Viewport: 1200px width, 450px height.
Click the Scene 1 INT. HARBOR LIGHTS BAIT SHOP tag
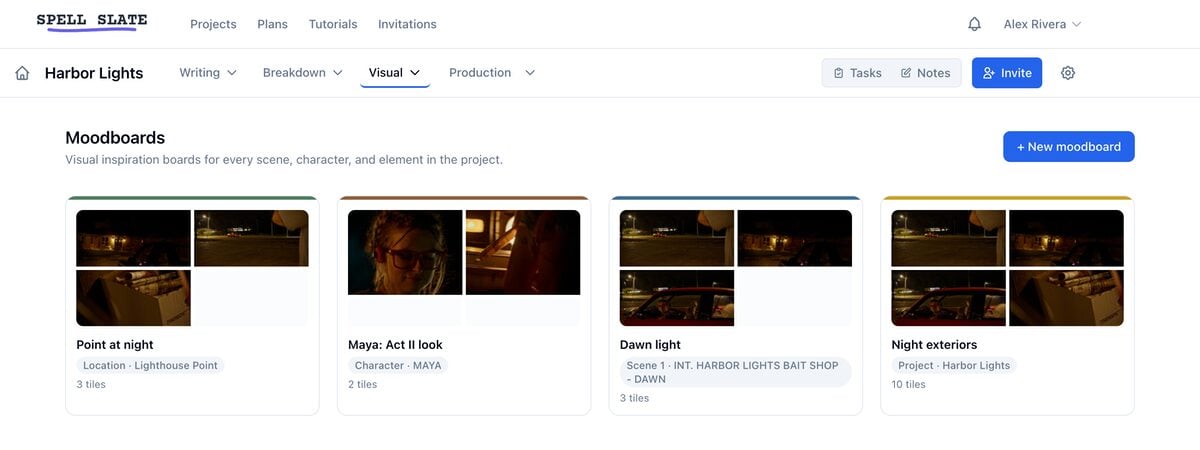pyautogui.click(x=736, y=372)
